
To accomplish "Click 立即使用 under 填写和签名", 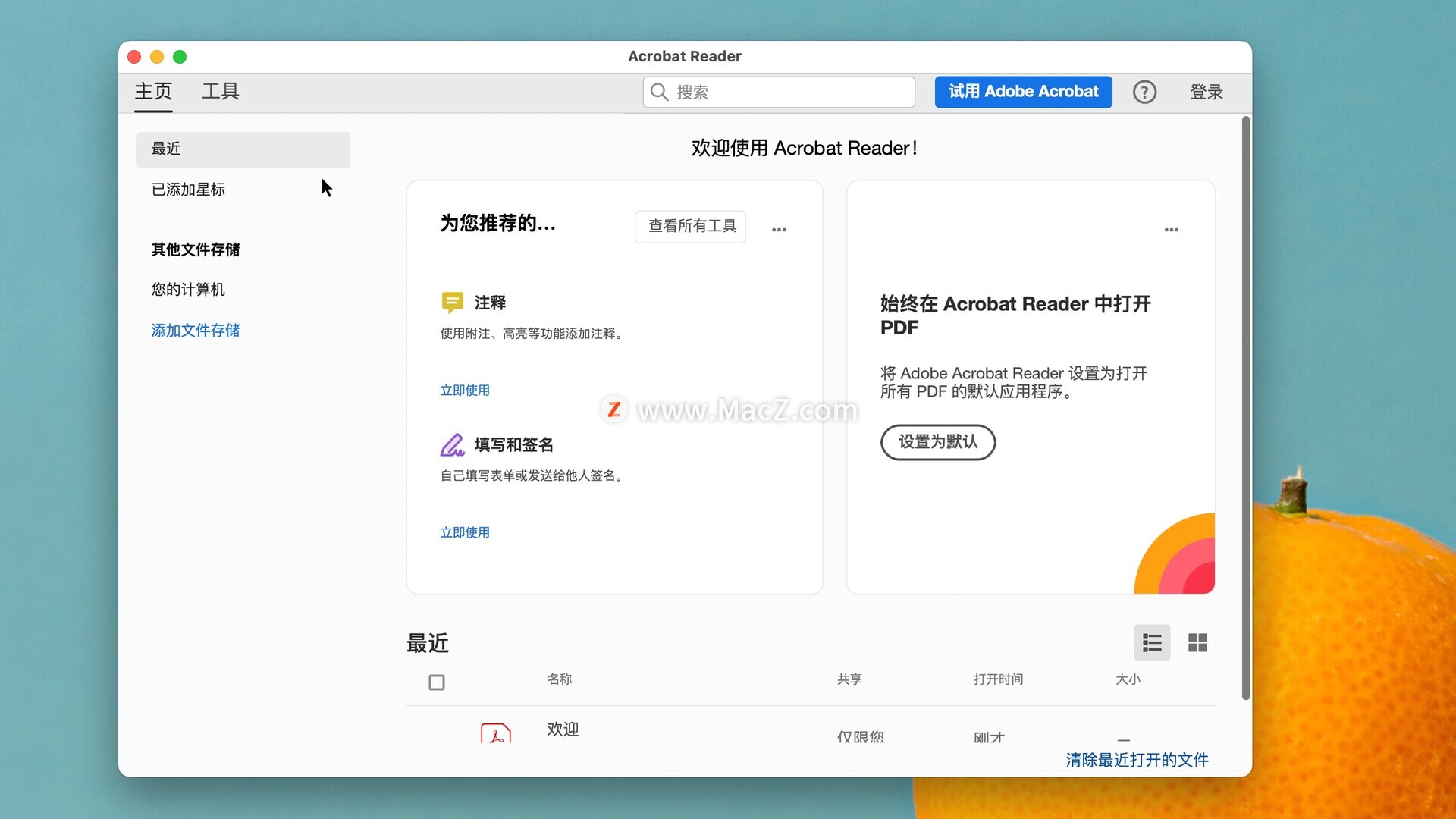I will pyautogui.click(x=465, y=532).
